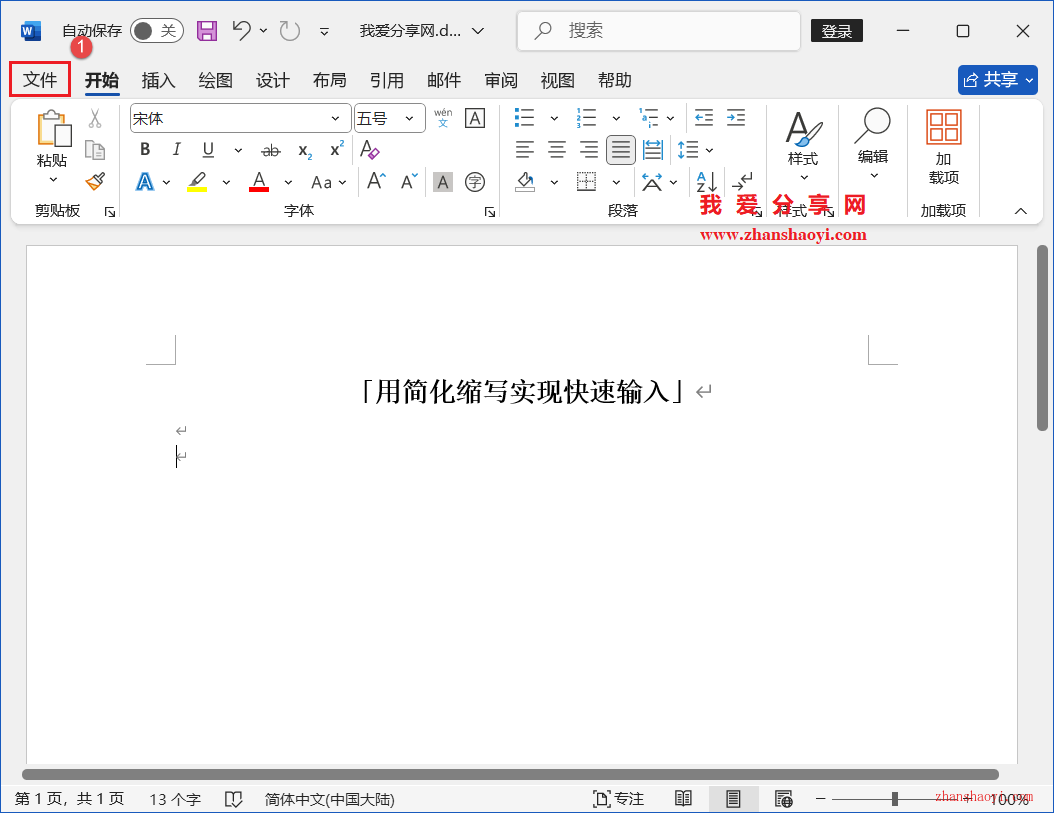
Task: Click the proofing book icon in status bar
Action: tap(233, 799)
